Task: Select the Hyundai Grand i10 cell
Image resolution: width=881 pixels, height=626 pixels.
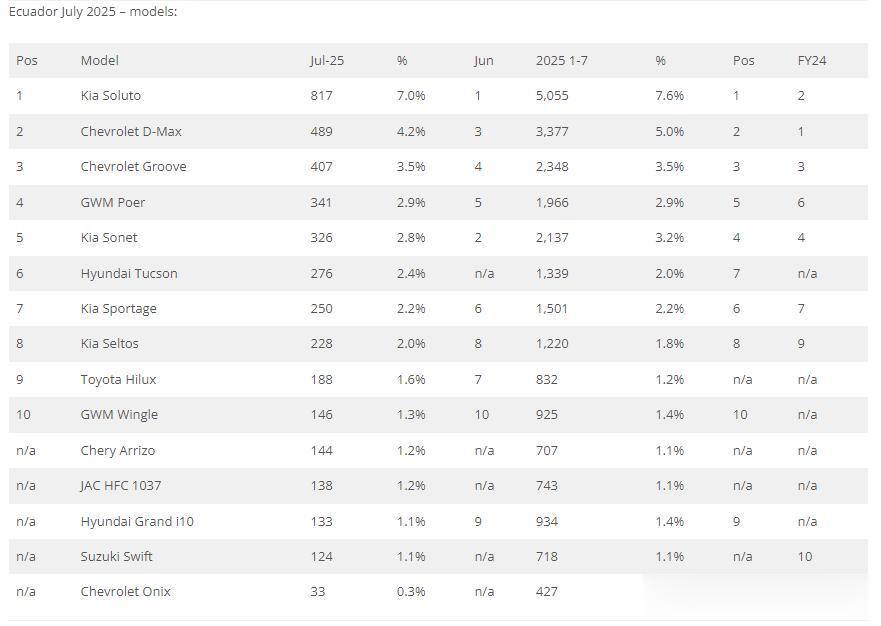Action: click(137, 521)
